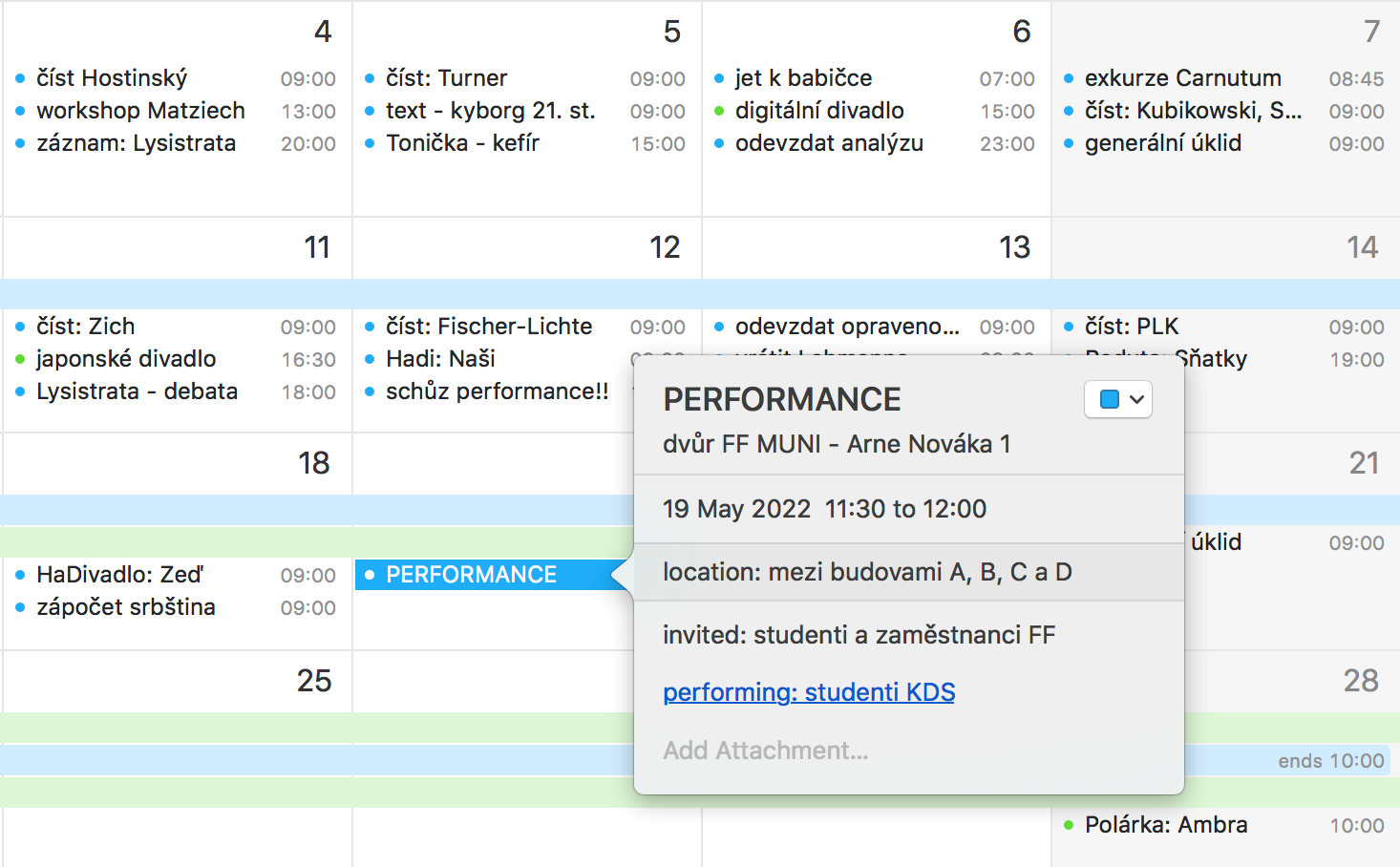Click Add Attachment… in event popup
The width and height of the screenshot is (1400, 867).
[x=766, y=751]
